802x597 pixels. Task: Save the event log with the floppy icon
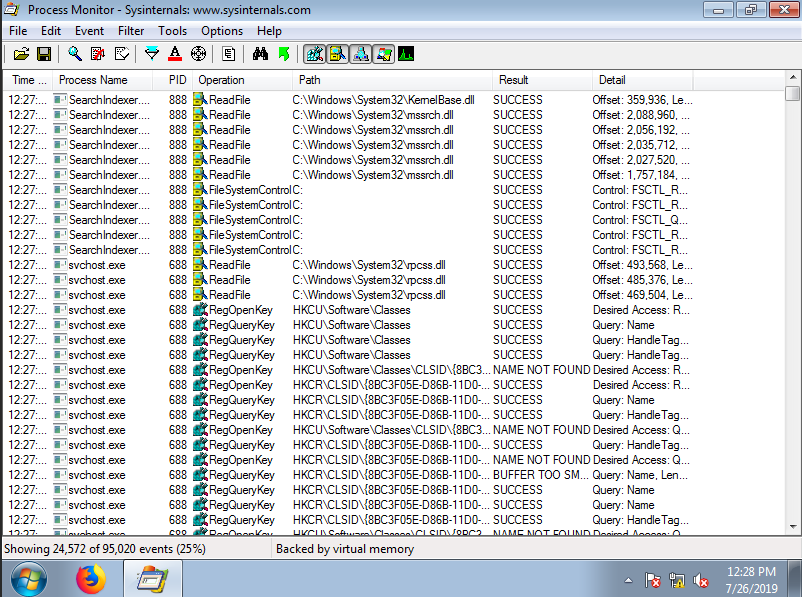click(44, 54)
